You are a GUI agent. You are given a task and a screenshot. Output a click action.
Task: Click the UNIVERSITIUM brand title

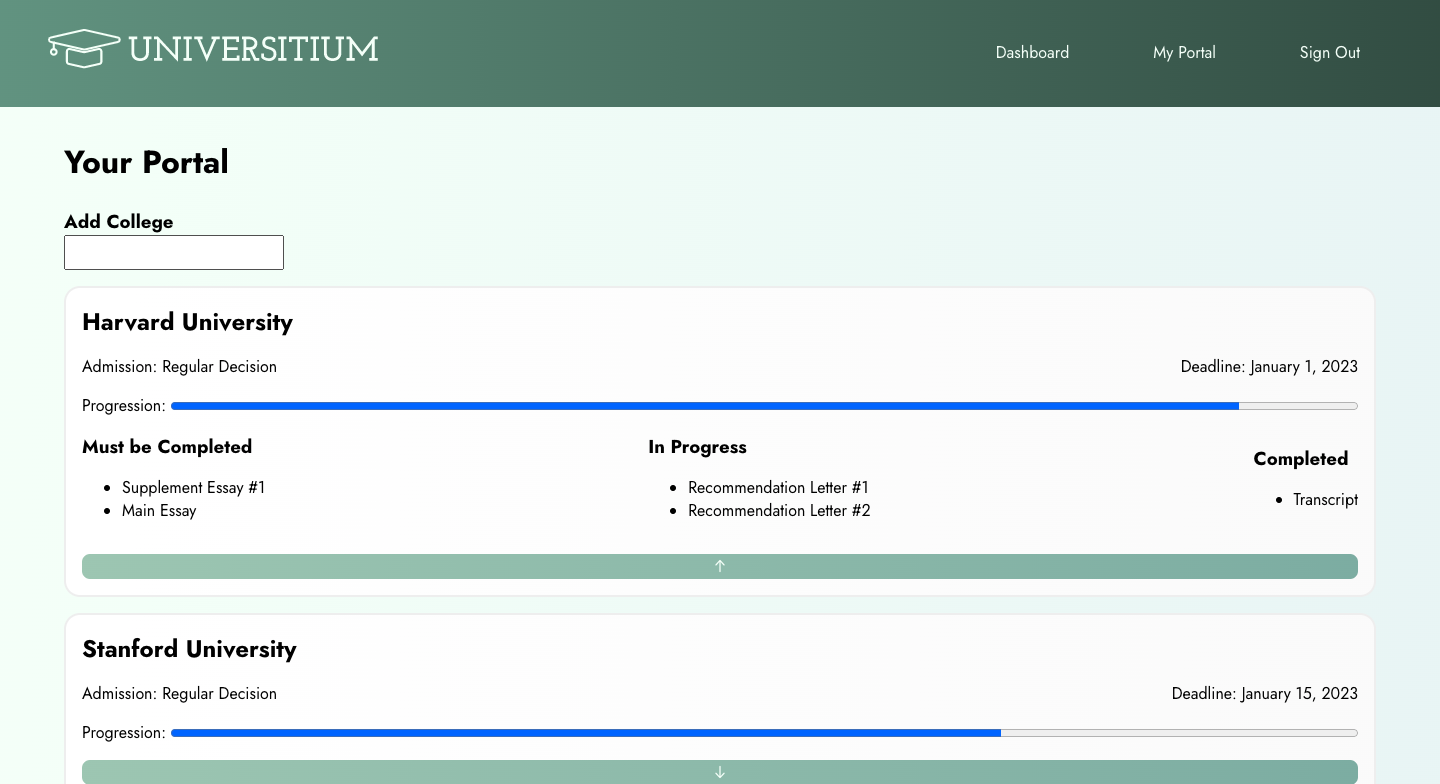click(x=254, y=49)
